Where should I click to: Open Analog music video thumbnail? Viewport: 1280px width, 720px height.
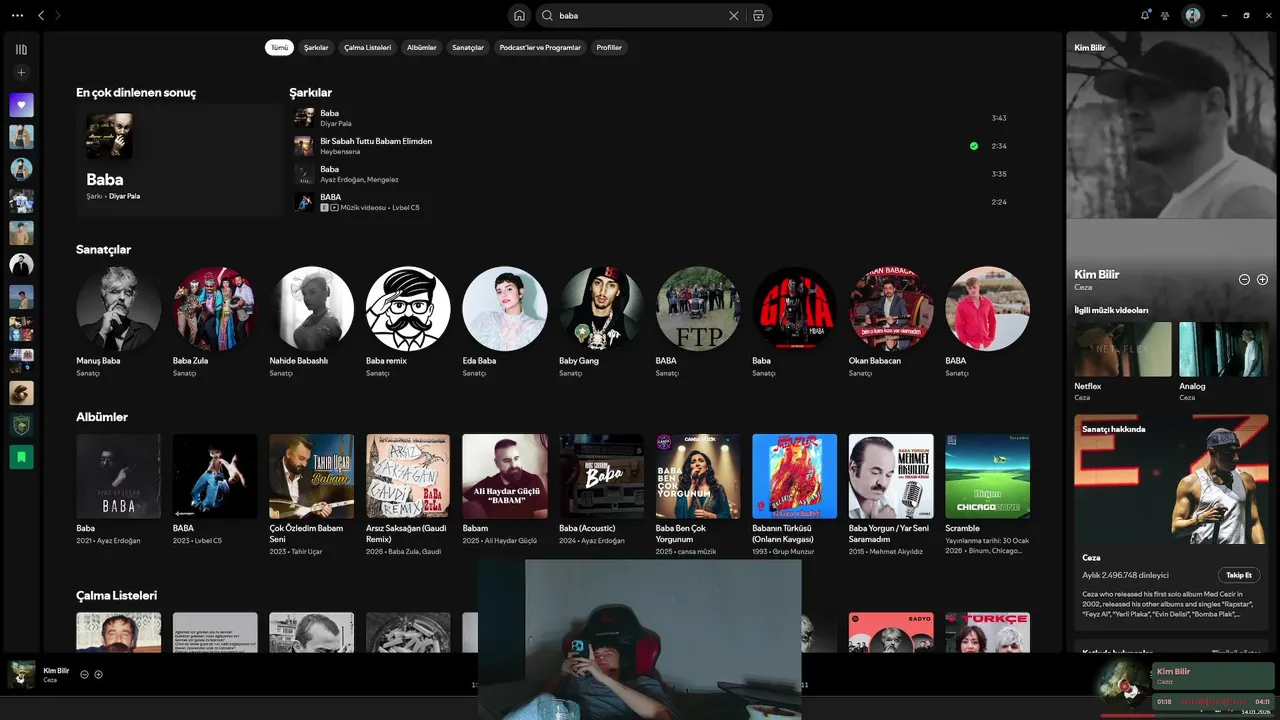(1224, 349)
